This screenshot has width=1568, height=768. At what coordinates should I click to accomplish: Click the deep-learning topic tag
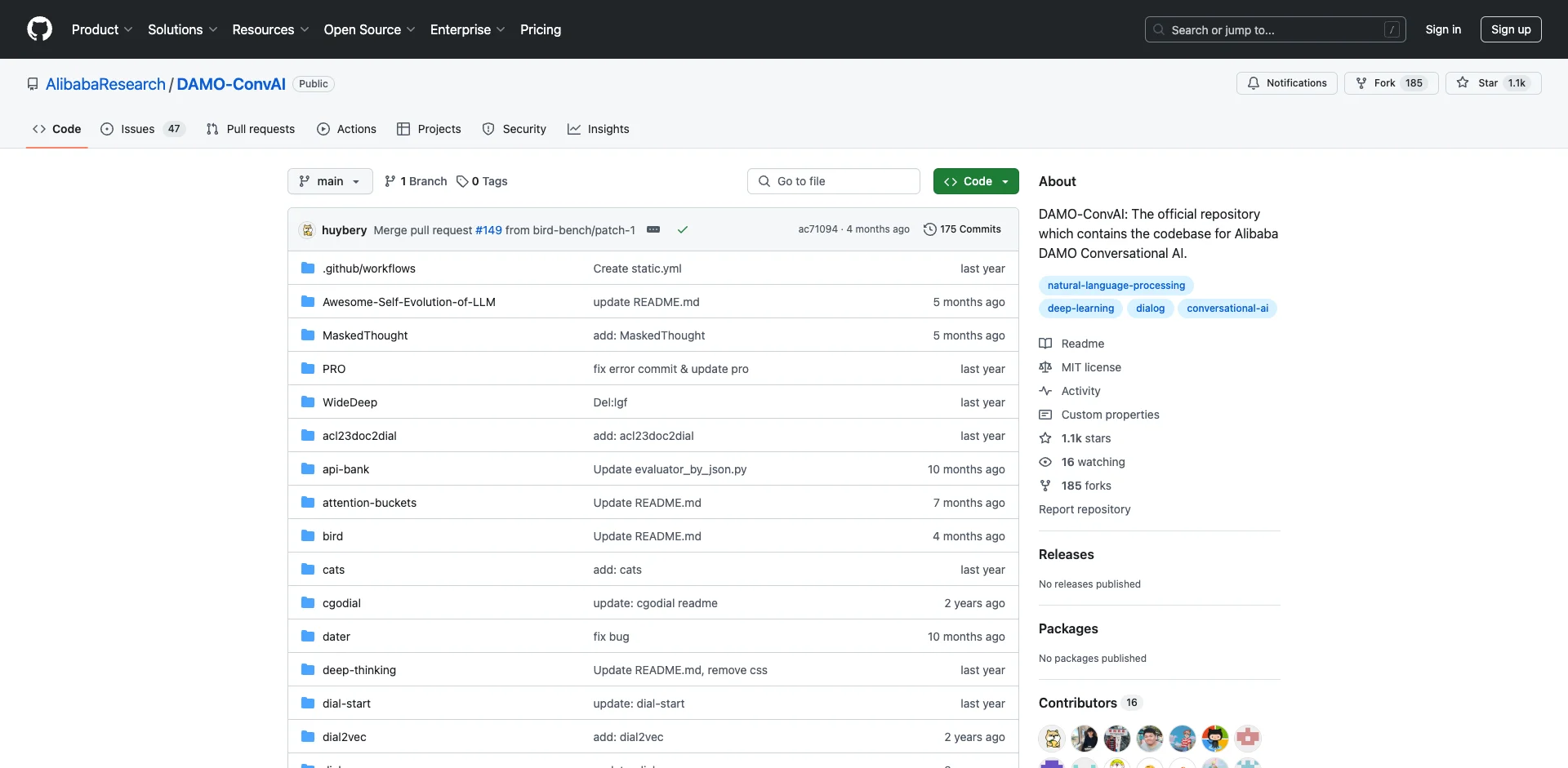[x=1080, y=309]
